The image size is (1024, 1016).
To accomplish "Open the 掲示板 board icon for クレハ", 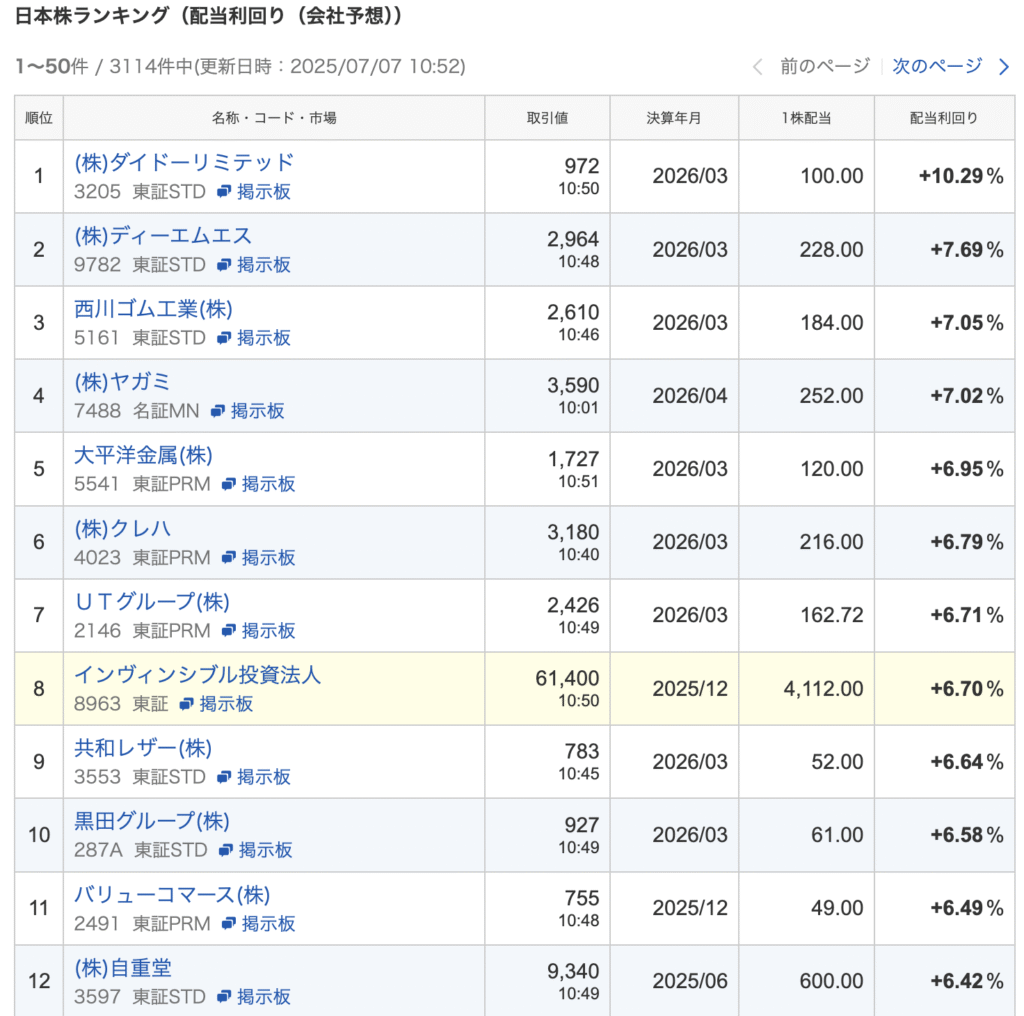I will coord(229,558).
